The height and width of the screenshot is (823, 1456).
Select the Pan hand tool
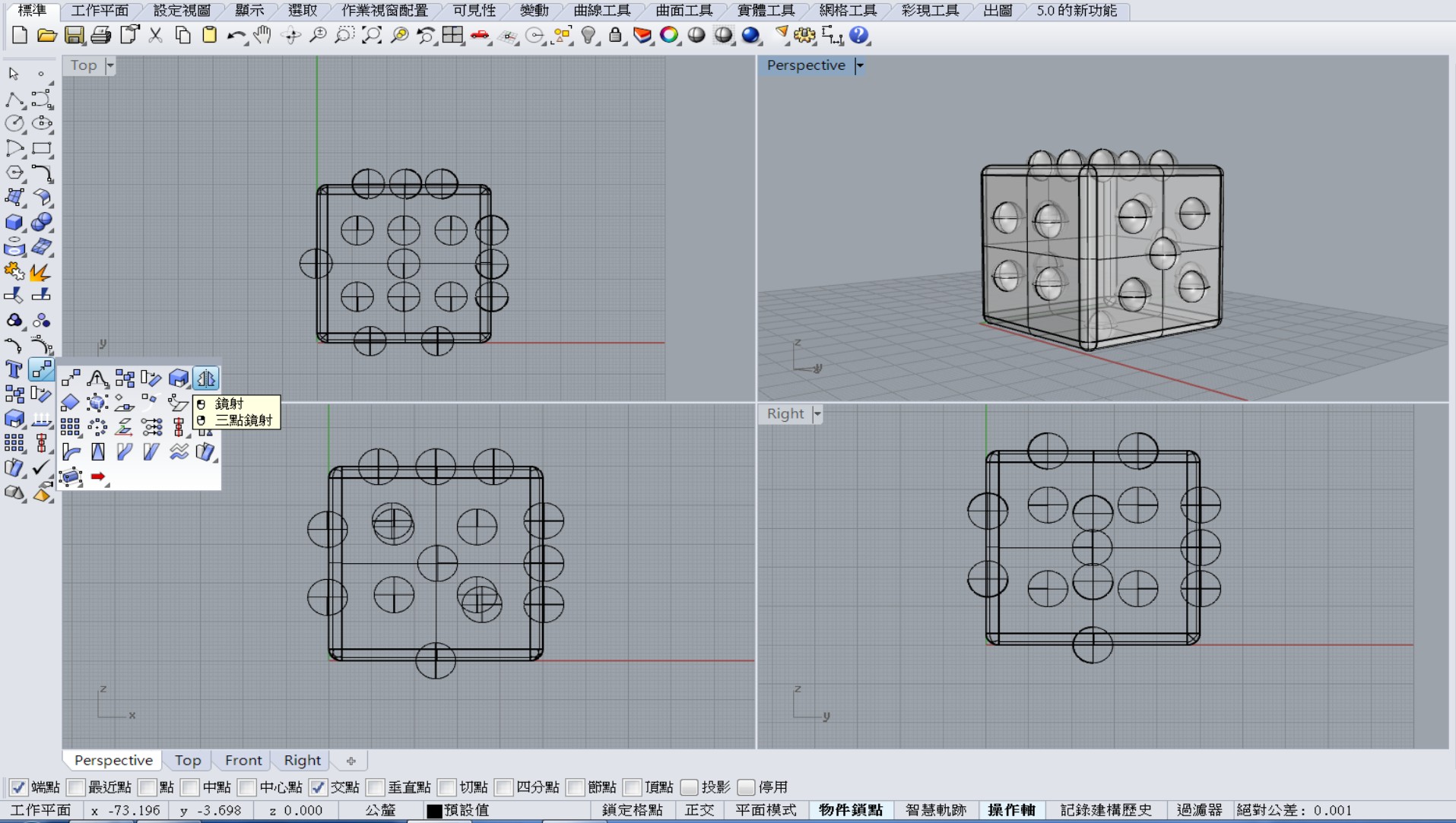click(x=263, y=35)
